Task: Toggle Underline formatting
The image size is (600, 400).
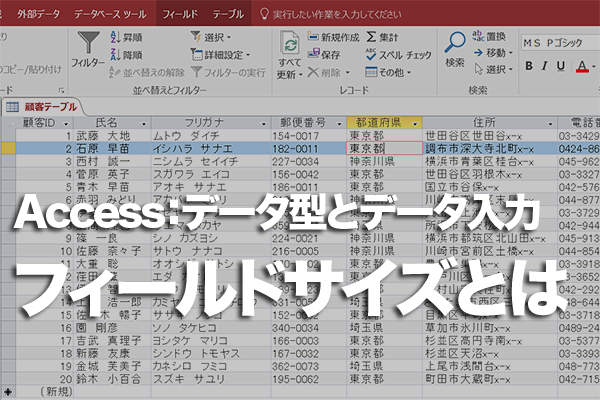Action: click(561, 66)
